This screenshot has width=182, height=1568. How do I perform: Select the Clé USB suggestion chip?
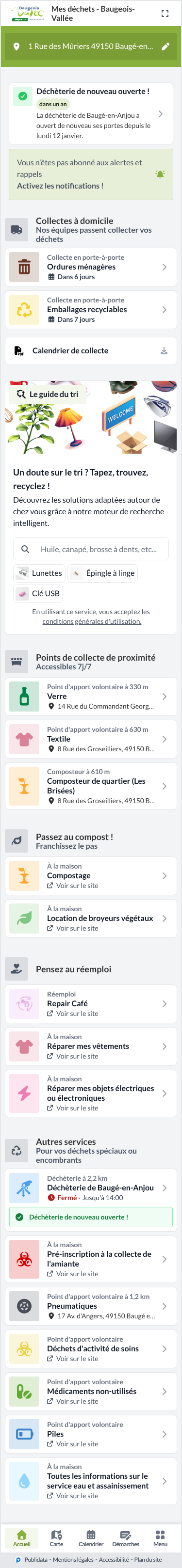click(x=39, y=593)
